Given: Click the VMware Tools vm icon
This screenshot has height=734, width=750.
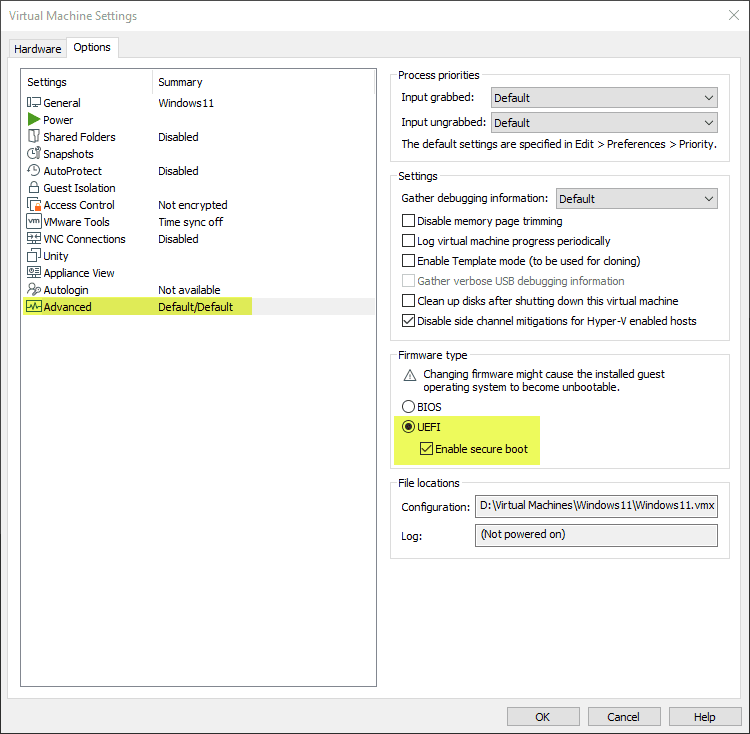Looking at the screenshot, I should click(x=33, y=221).
